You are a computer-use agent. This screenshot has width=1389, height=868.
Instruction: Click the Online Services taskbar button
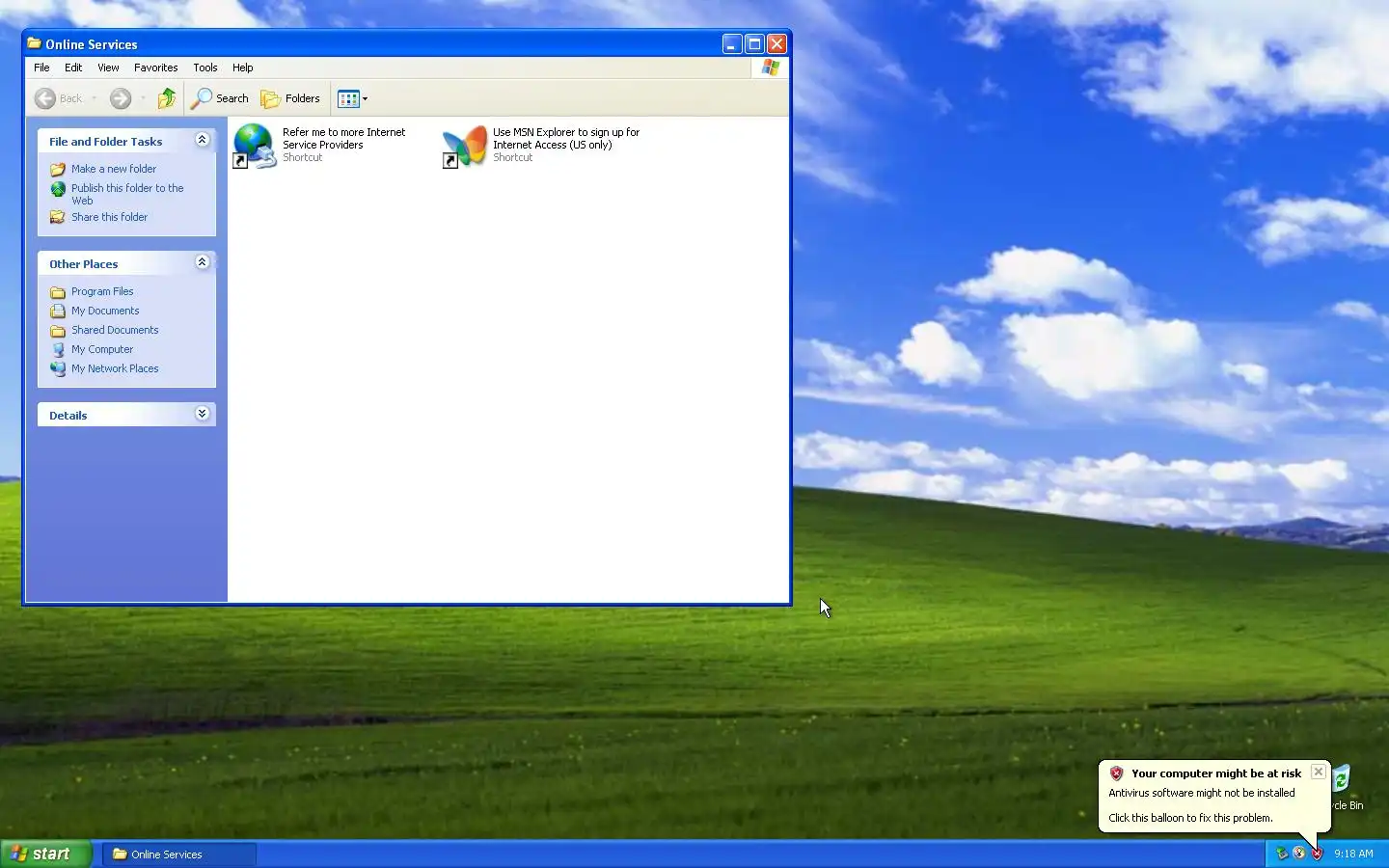(179, 854)
